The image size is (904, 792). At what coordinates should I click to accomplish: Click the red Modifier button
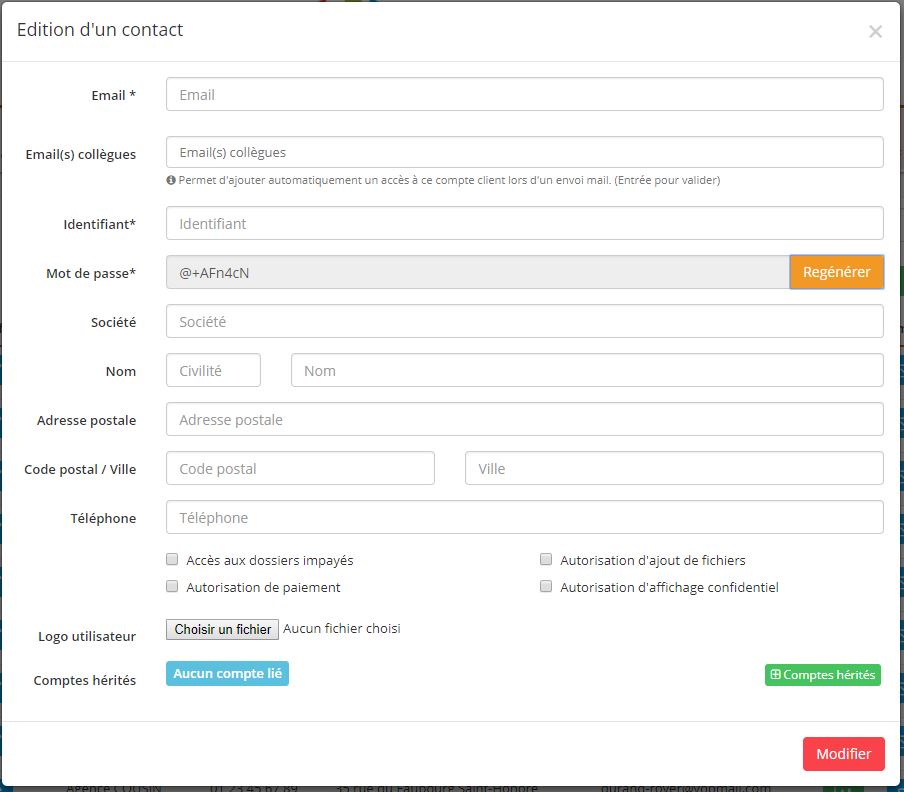pos(843,754)
